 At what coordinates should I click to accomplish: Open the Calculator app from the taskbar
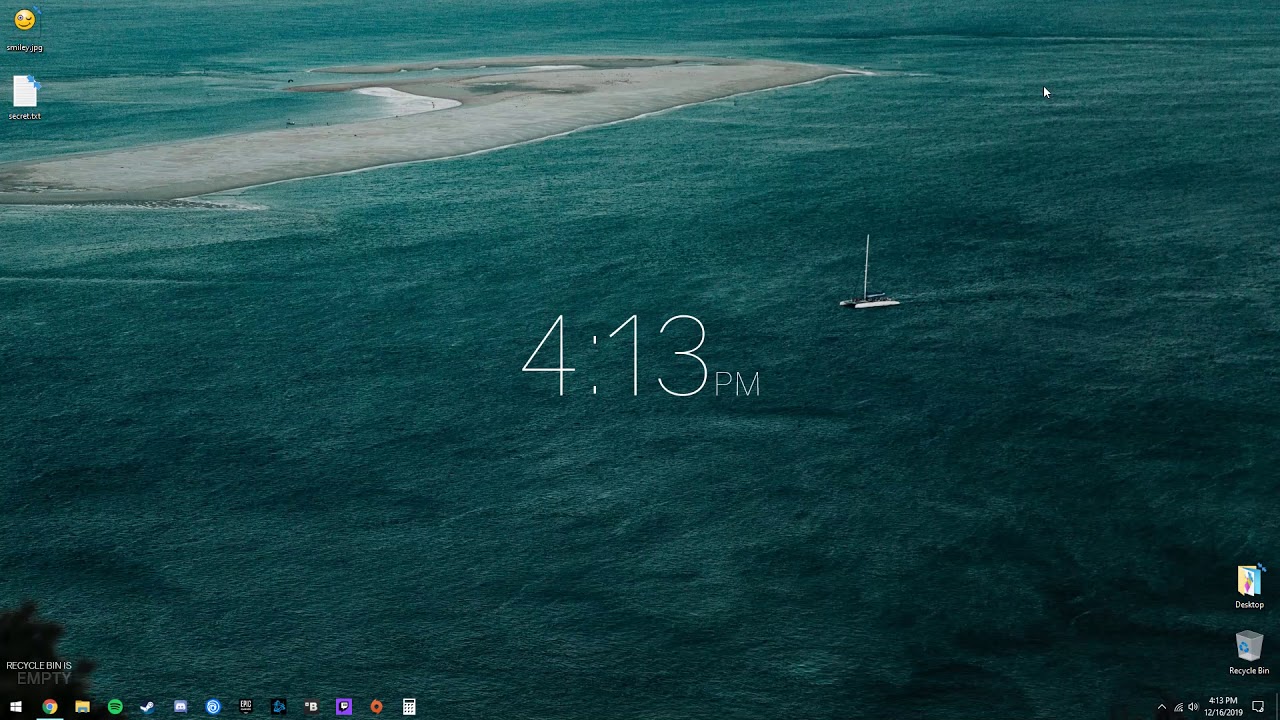click(409, 707)
